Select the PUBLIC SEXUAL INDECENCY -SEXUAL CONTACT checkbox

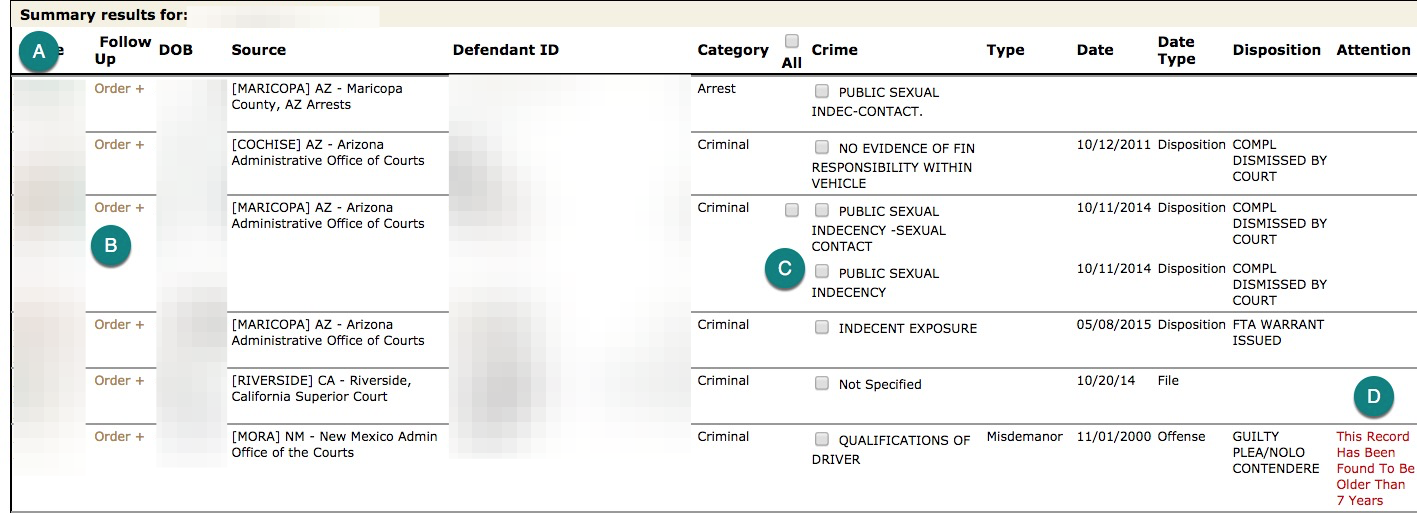(x=821, y=210)
